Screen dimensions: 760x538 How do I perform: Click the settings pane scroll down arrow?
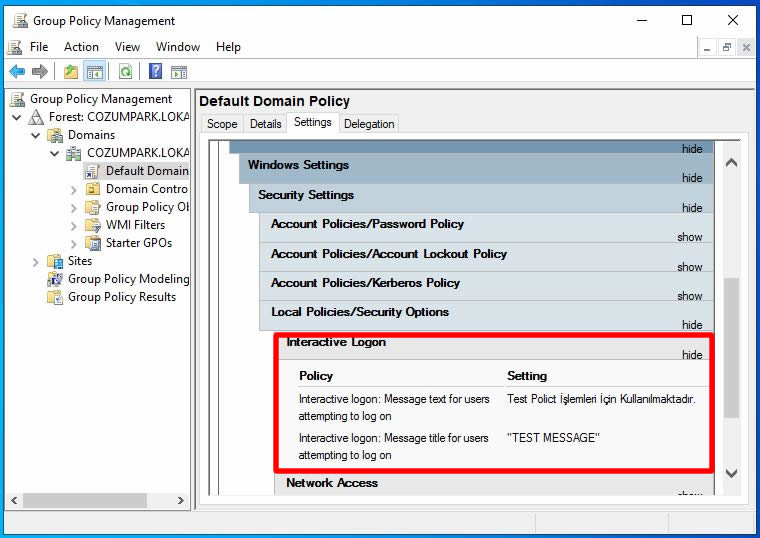[730, 473]
